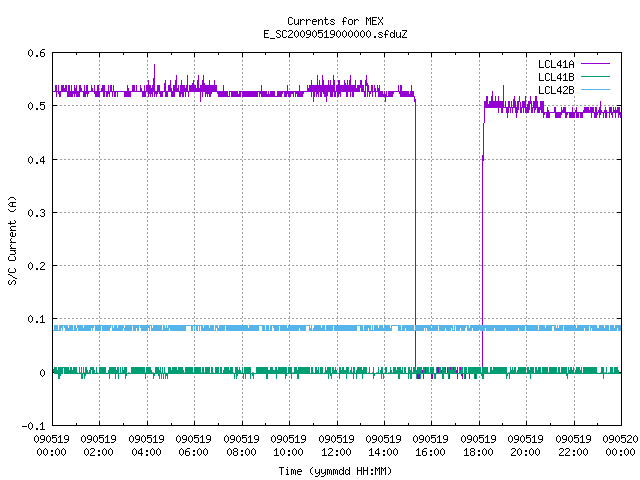Click the x-axis tick 090519 18:00
Screen dimensions: 640x480
click(x=478, y=445)
